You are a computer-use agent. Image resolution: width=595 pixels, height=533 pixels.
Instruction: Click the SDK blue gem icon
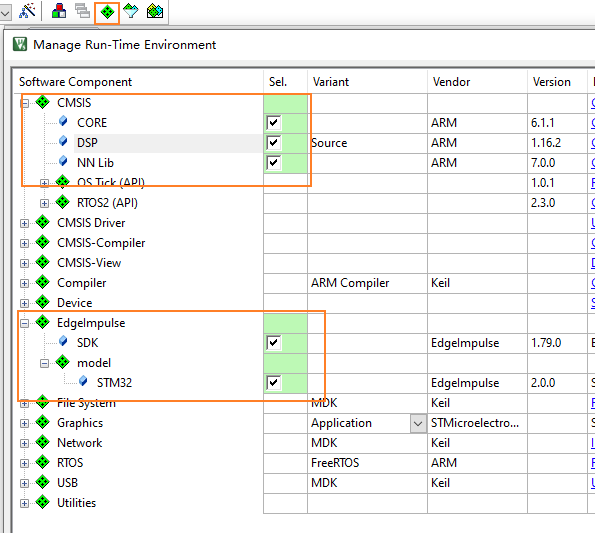(x=63, y=341)
